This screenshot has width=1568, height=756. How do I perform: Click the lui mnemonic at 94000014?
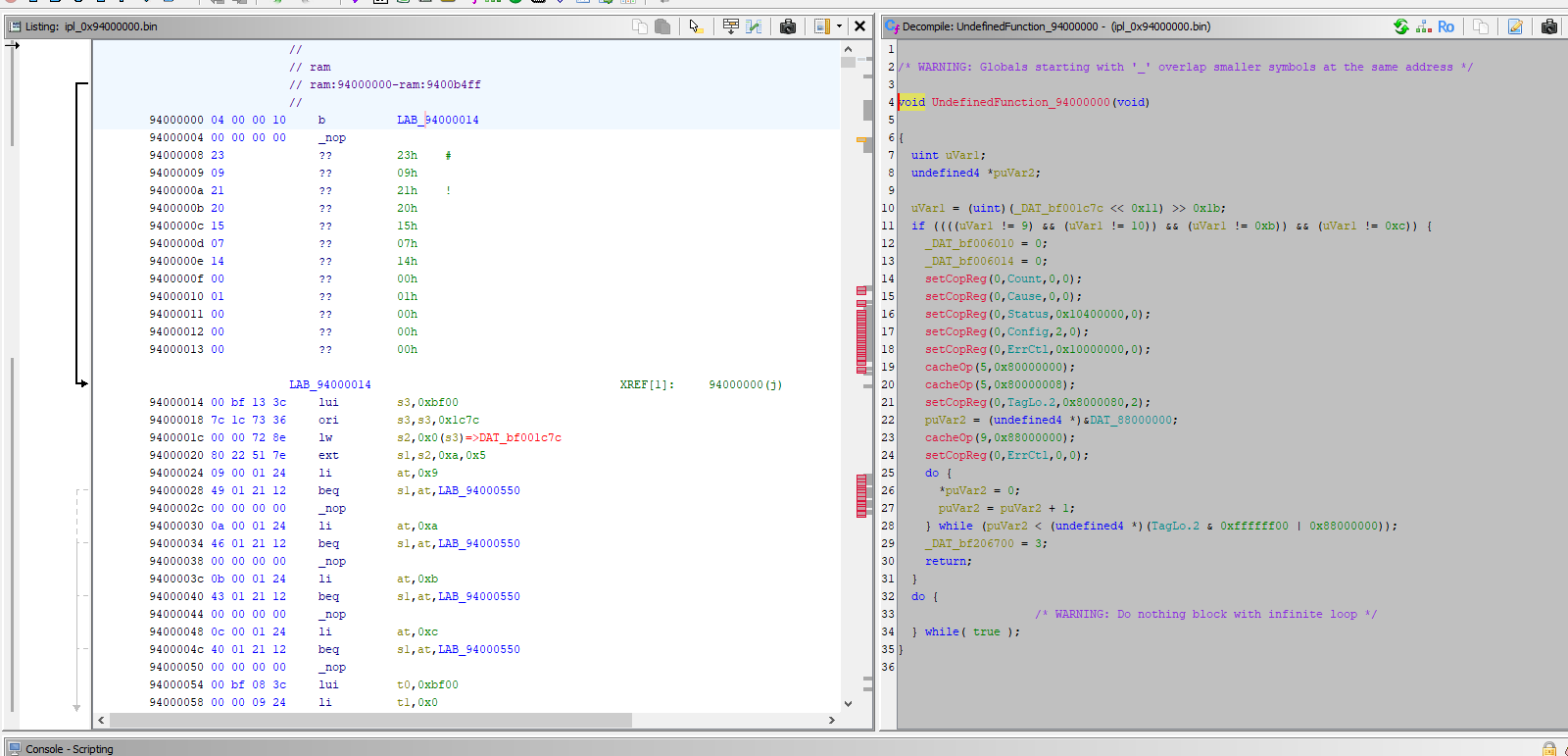pyautogui.click(x=328, y=402)
